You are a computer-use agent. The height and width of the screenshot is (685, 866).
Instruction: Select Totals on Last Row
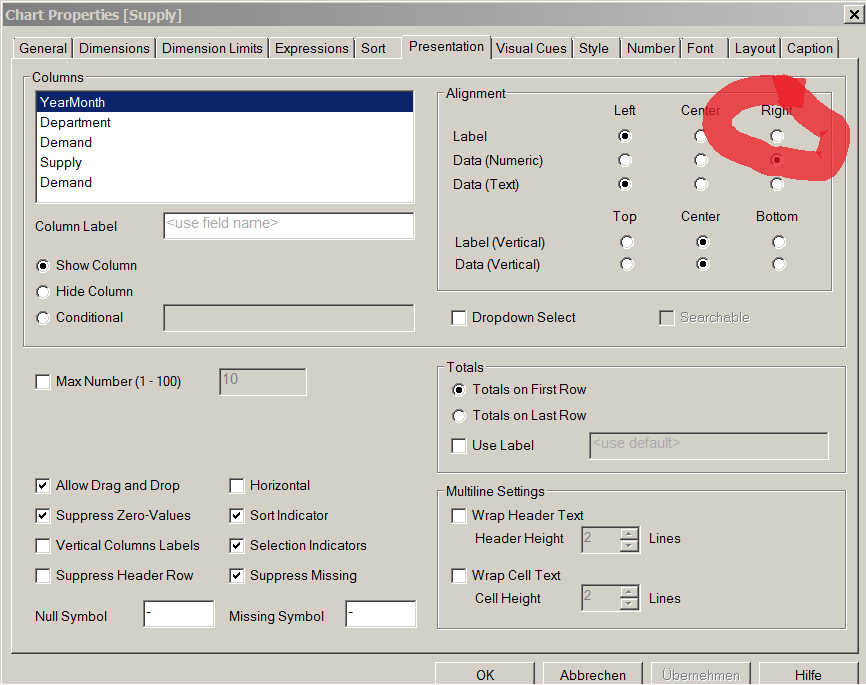pyautogui.click(x=459, y=416)
